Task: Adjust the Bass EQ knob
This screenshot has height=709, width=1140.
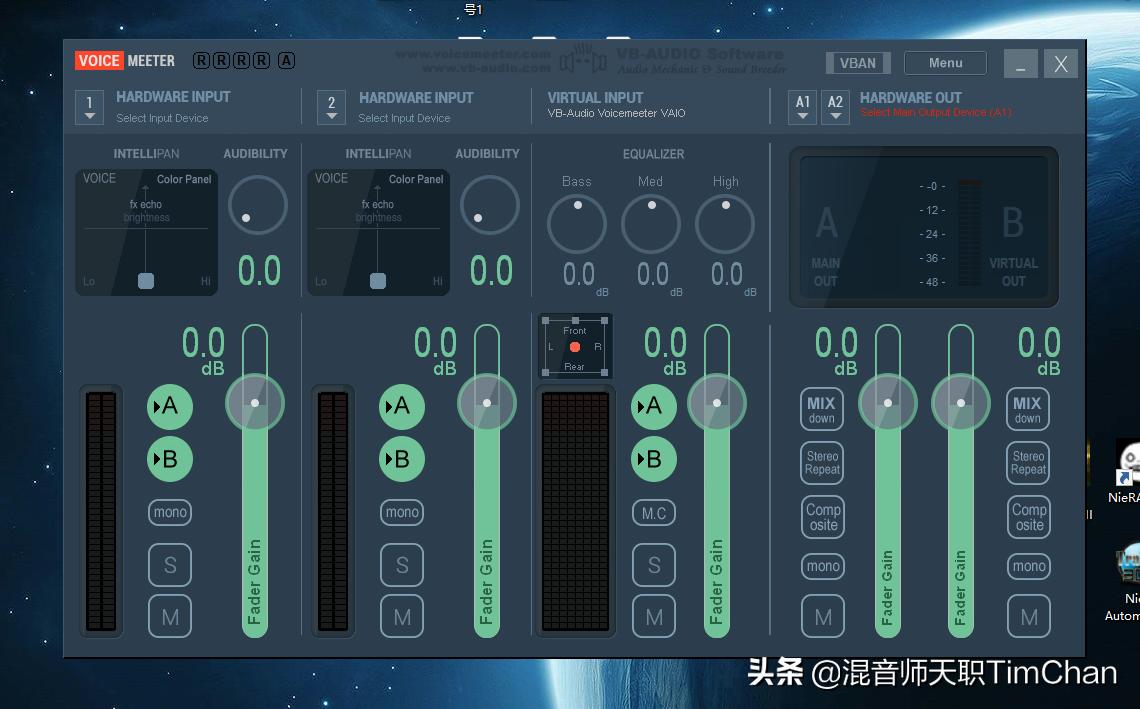Action: [x=576, y=224]
